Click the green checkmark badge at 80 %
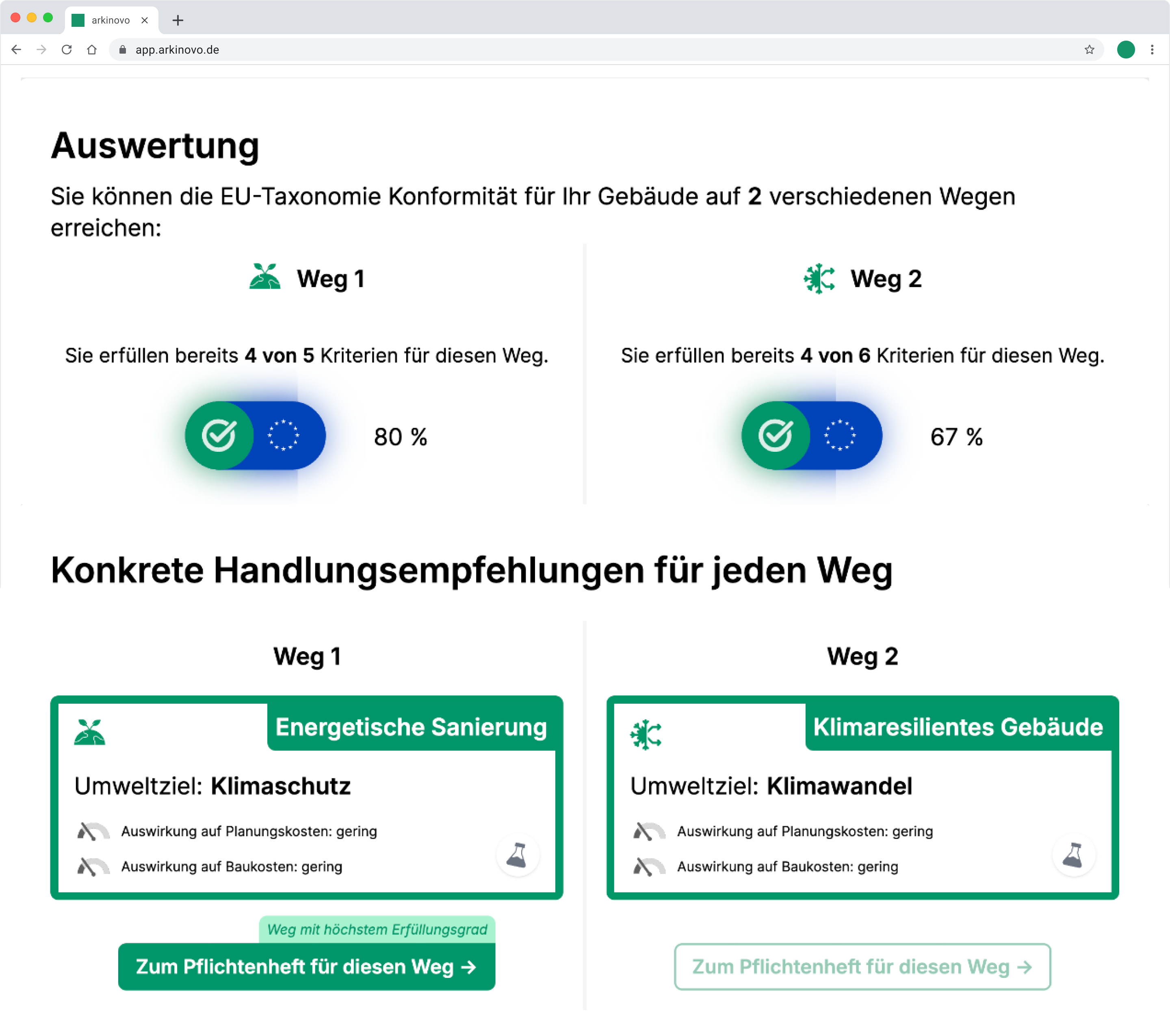The height and width of the screenshot is (1036, 1170). tap(219, 436)
